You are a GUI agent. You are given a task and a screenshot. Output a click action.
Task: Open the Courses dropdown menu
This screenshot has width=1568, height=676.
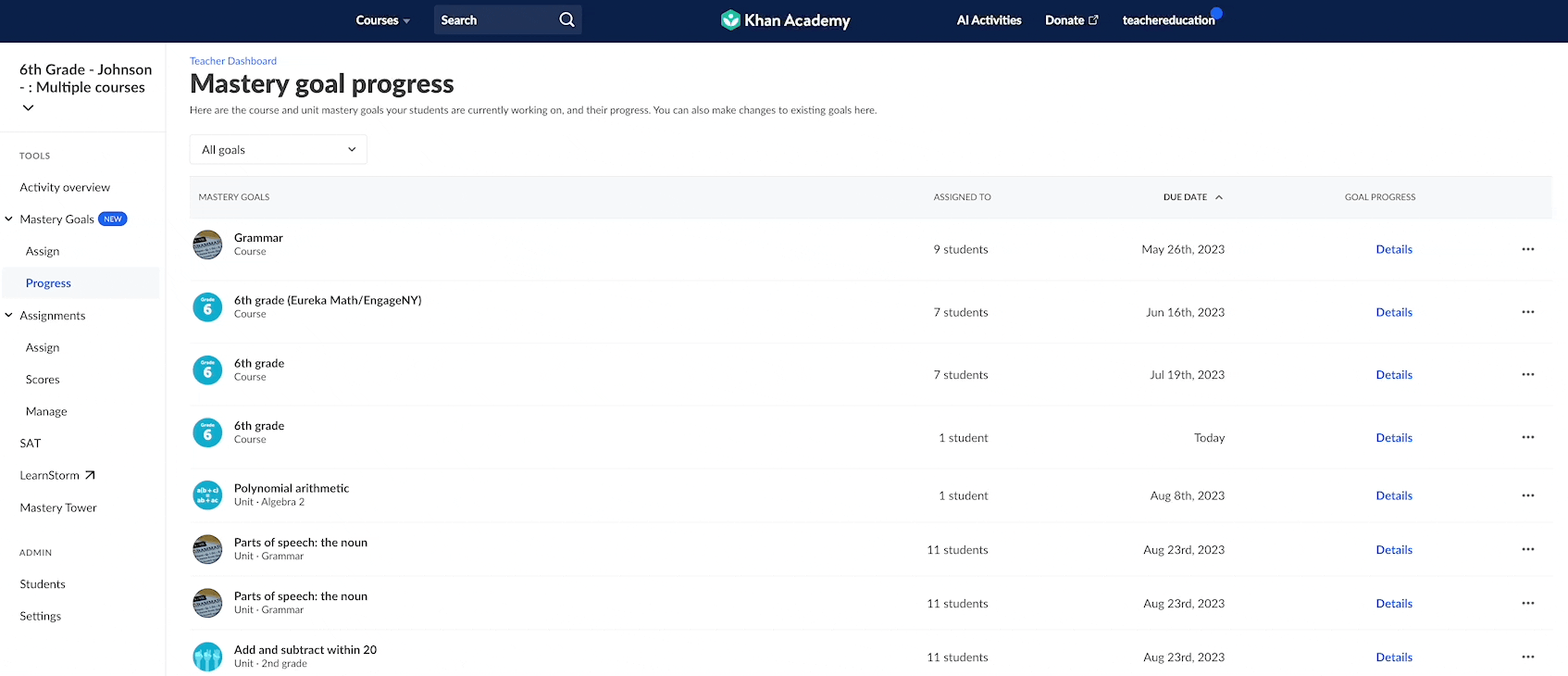(x=382, y=20)
